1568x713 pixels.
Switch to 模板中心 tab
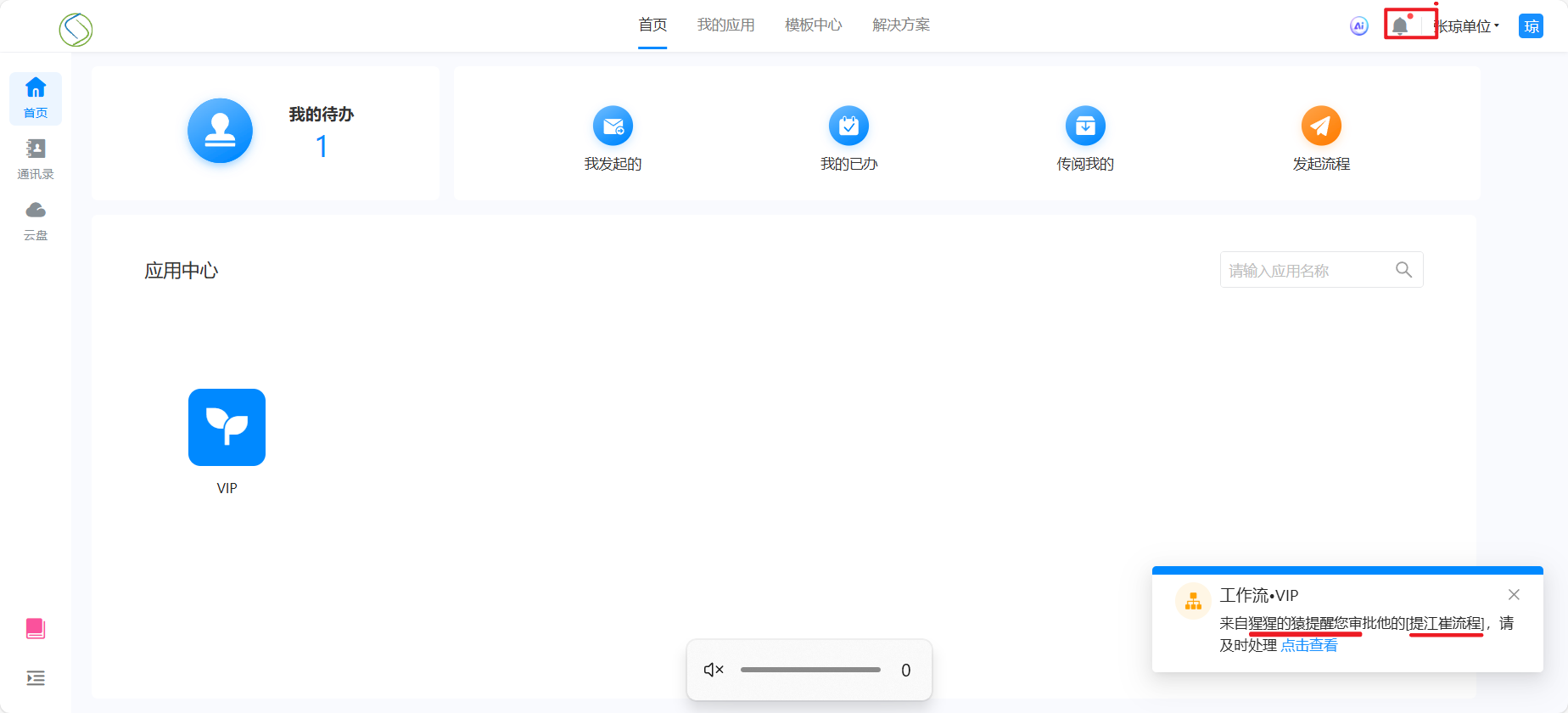813,25
